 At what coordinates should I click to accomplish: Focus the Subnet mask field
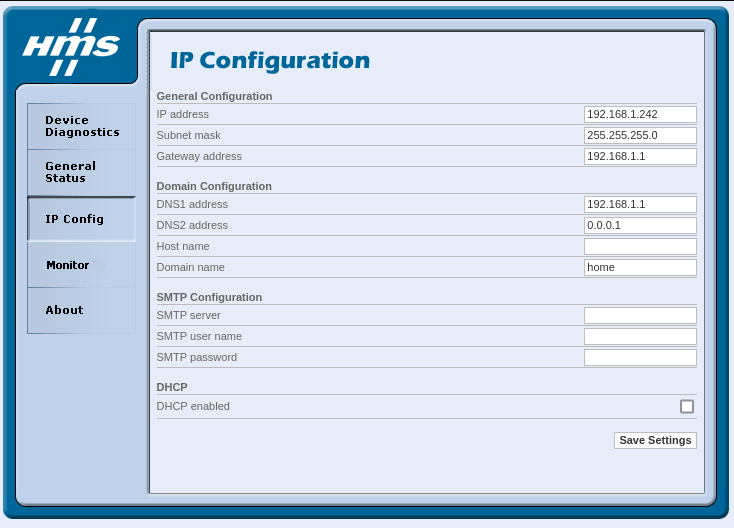click(x=640, y=135)
